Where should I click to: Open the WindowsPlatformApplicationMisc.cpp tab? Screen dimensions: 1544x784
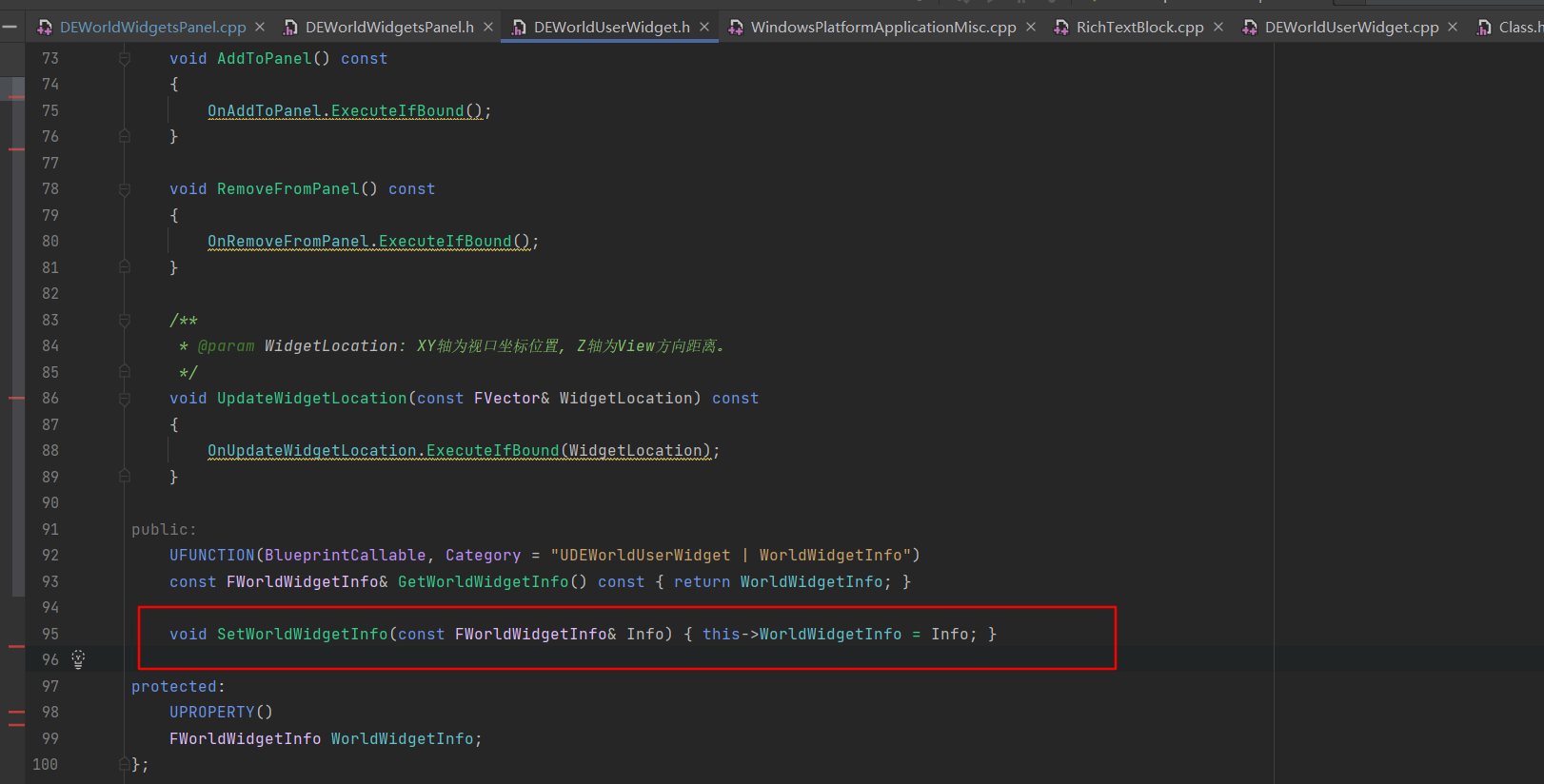point(883,28)
